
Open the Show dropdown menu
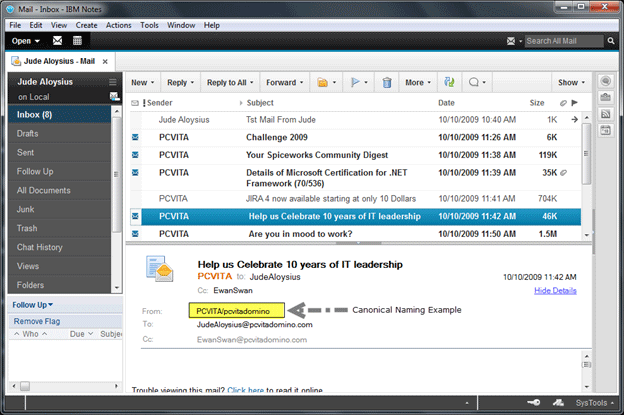click(x=571, y=82)
